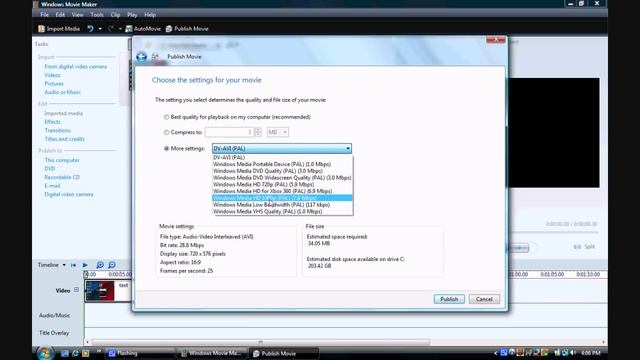Click the Videos import link
The width and height of the screenshot is (640, 360).
[52, 75]
